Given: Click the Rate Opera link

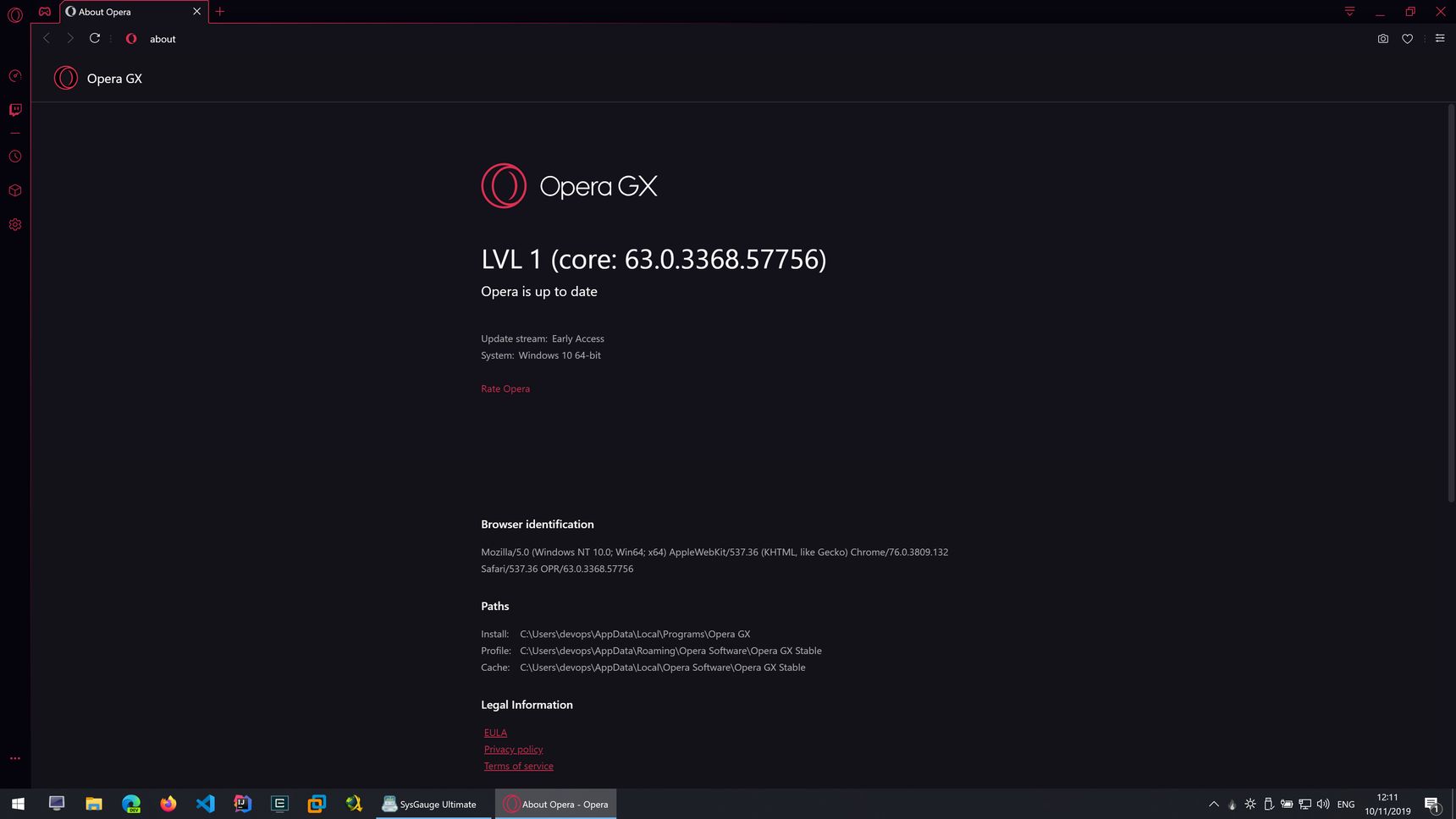Looking at the screenshot, I should (x=505, y=388).
